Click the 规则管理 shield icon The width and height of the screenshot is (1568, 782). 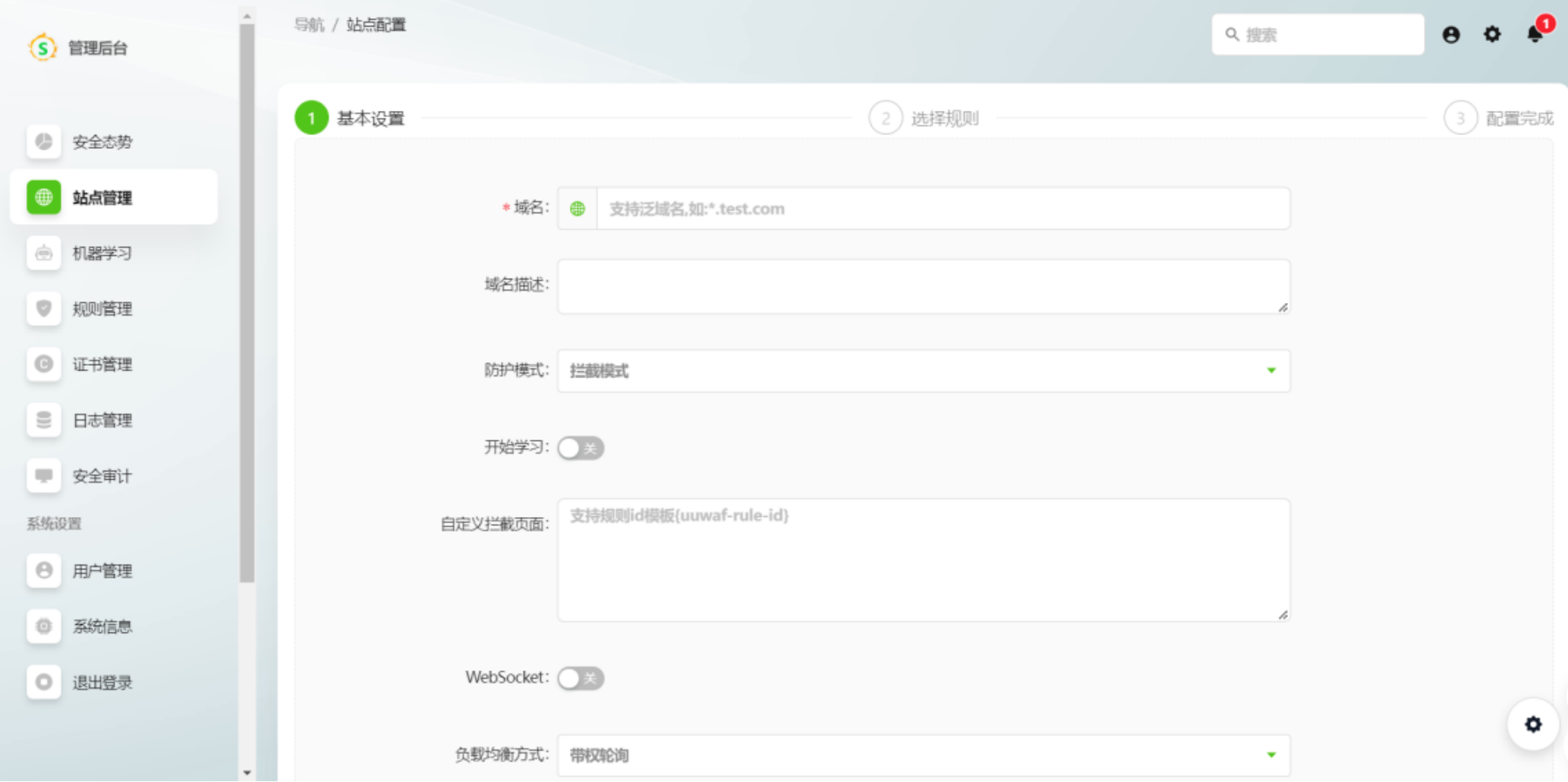click(44, 308)
